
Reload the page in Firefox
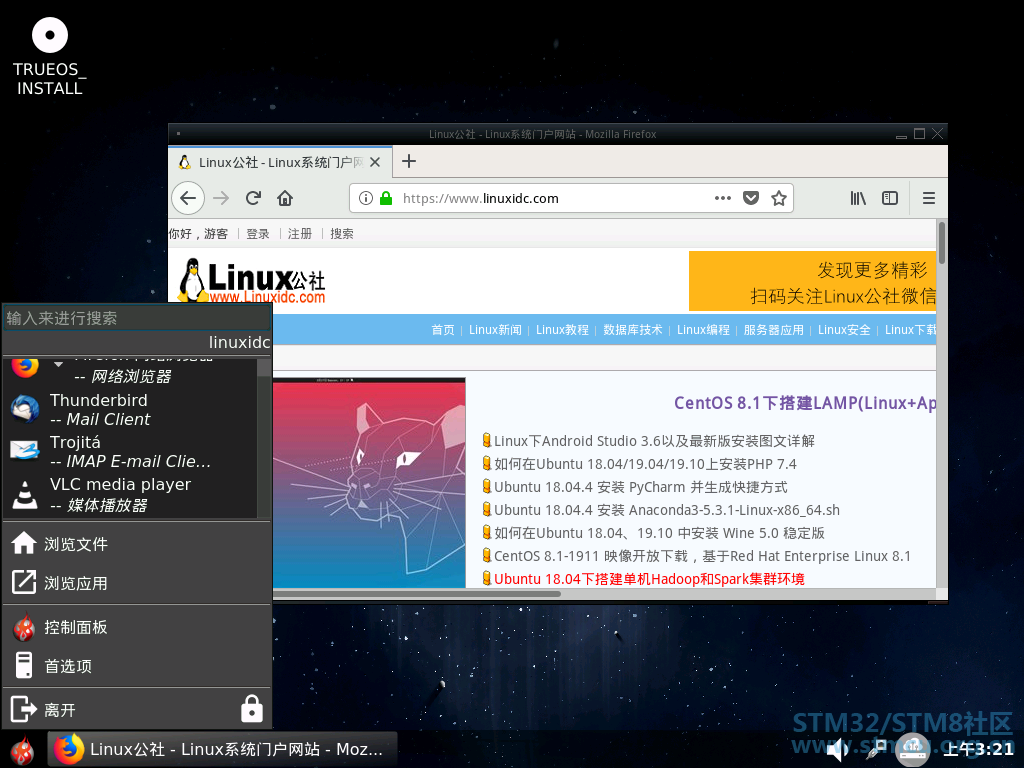253,198
